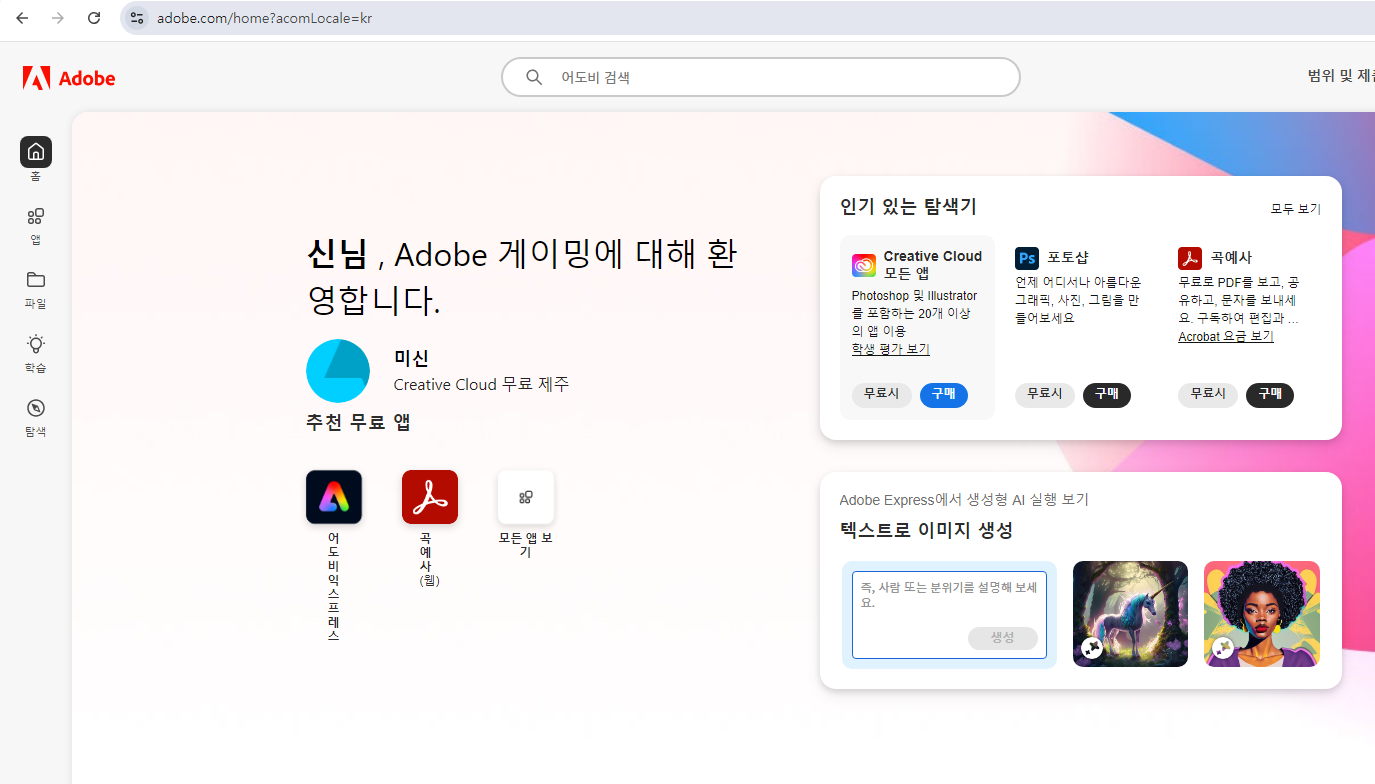This screenshot has height=784, width=1375.
Task: Click the 곡예사 Acrobat icon in the 인기 있는 탐색기 card
Action: pyautogui.click(x=1190, y=258)
